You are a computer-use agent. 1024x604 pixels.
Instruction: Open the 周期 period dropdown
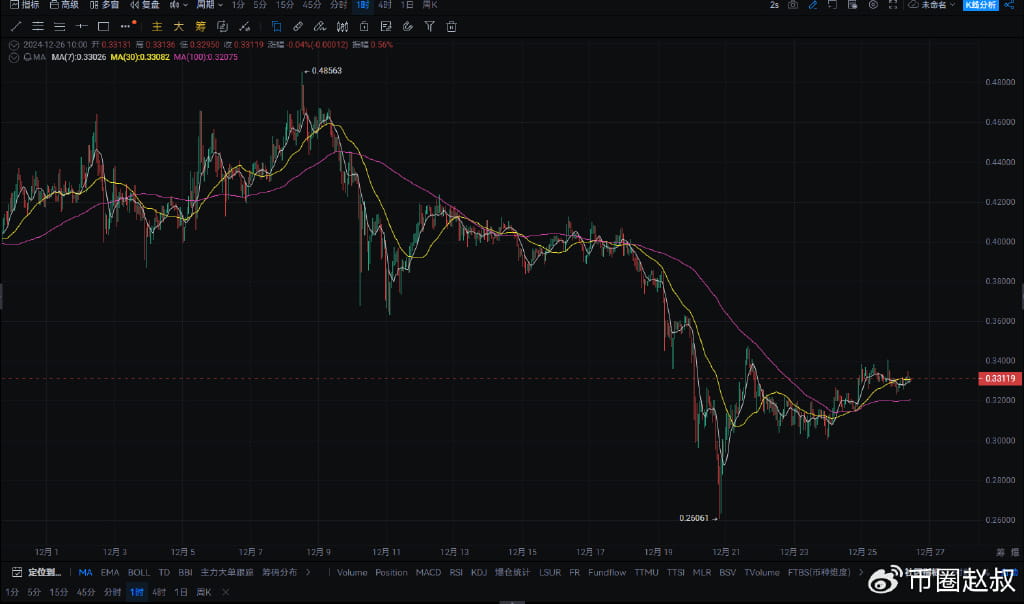(x=209, y=5)
